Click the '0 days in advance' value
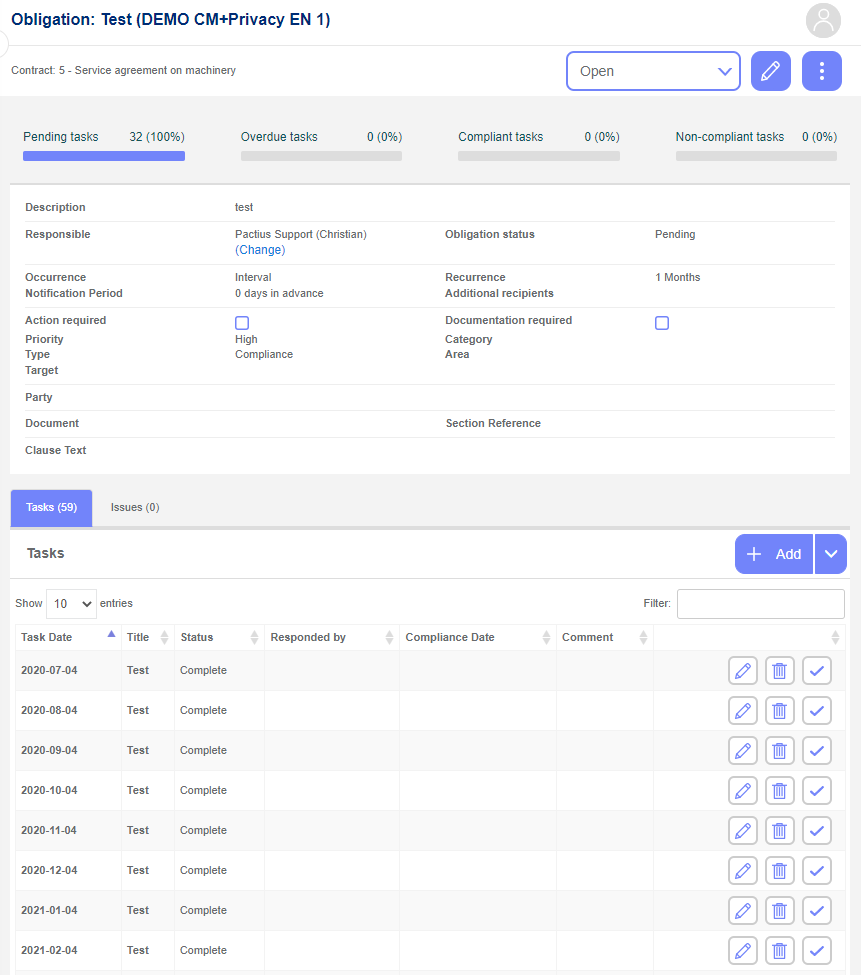The height and width of the screenshot is (975, 861). coord(279,293)
